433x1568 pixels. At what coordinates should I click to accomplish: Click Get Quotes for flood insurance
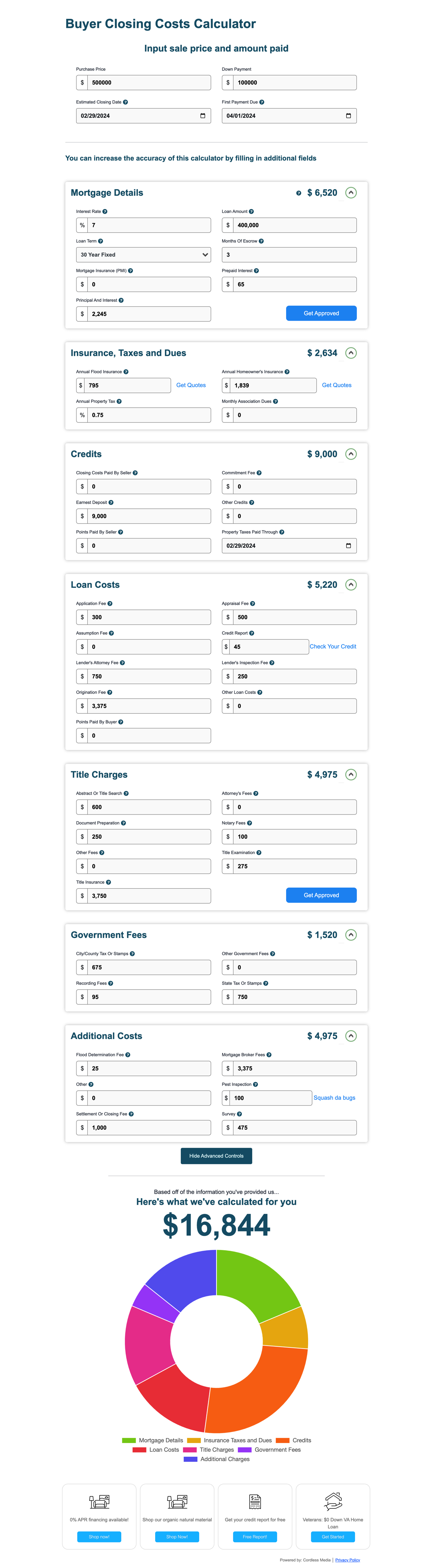tap(191, 385)
